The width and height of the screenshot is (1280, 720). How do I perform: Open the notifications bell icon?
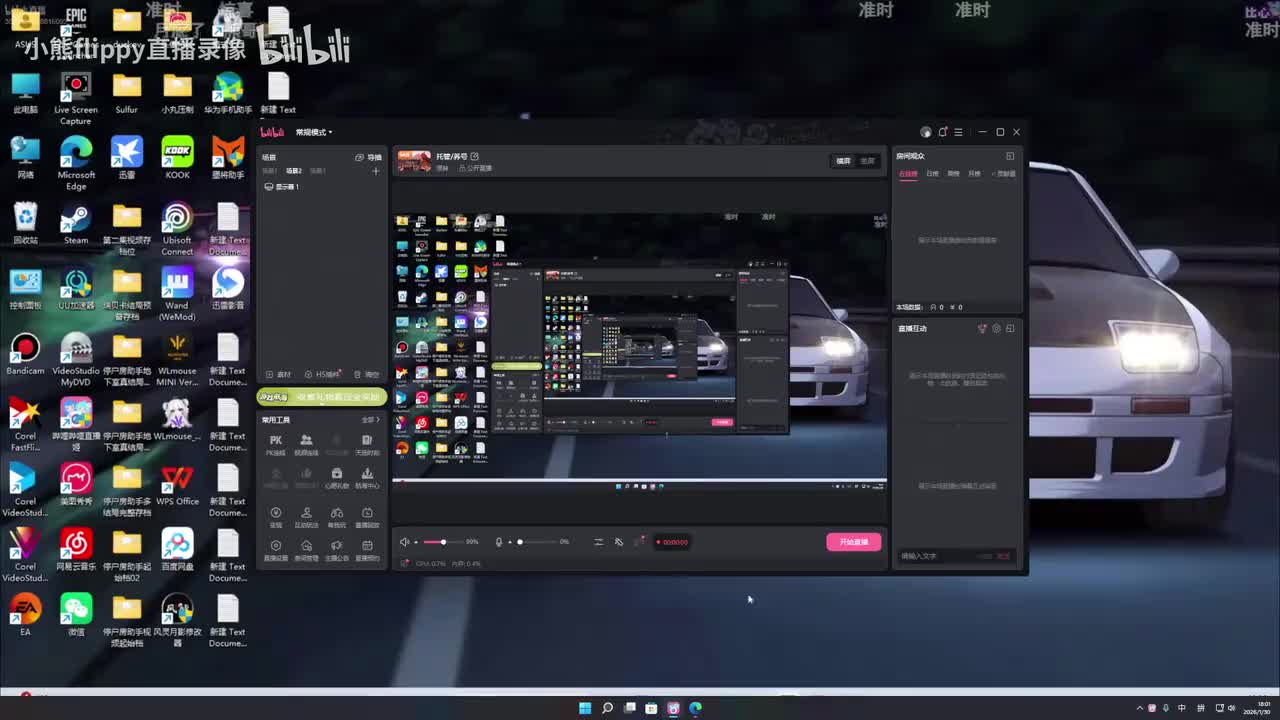pyautogui.click(x=942, y=132)
